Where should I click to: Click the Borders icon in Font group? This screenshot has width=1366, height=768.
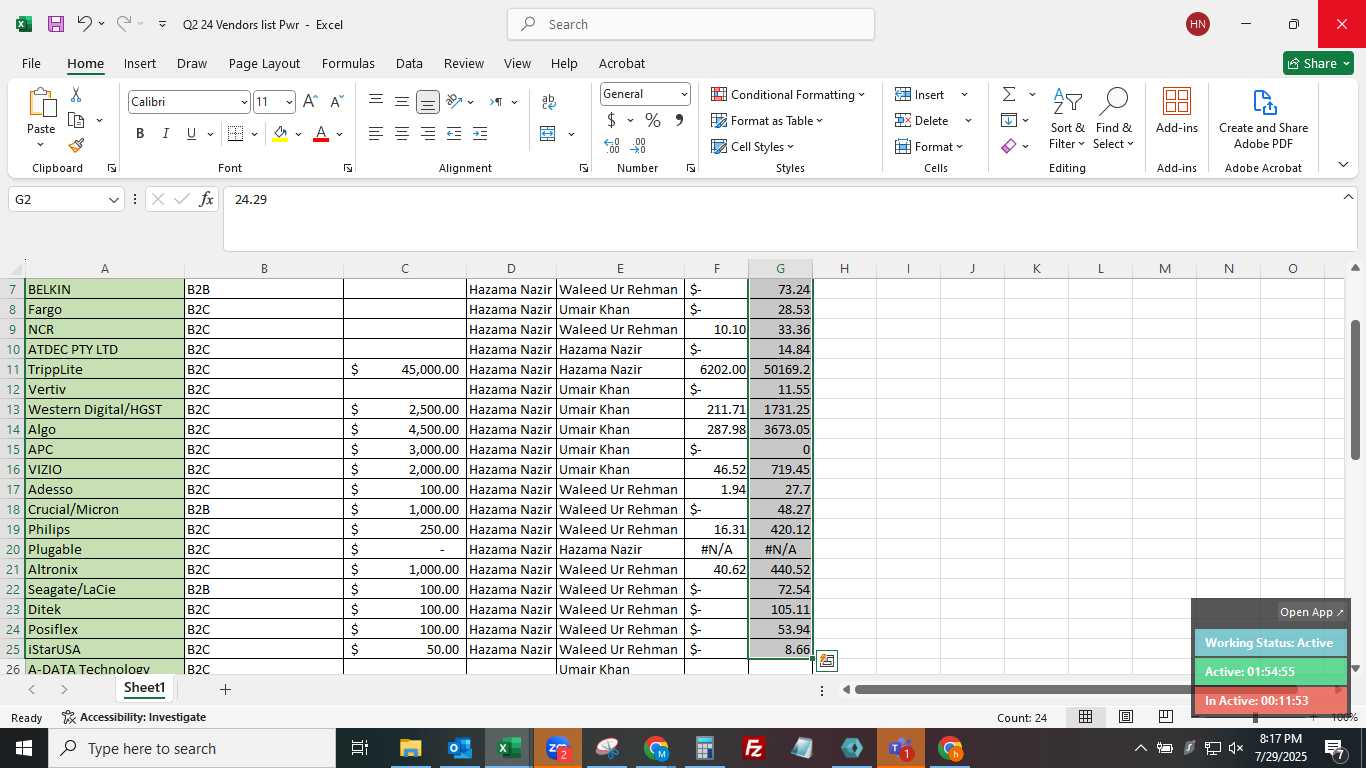236,134
